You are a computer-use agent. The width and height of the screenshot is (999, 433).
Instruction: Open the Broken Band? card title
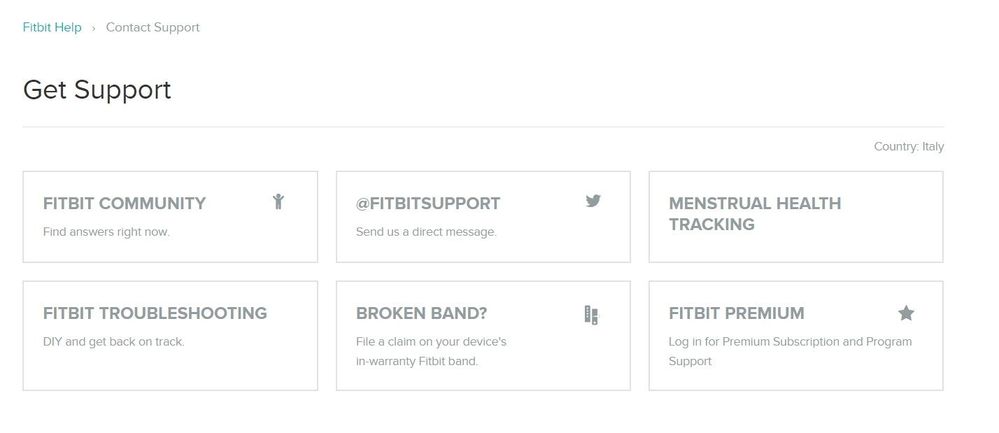pos(421,313)
